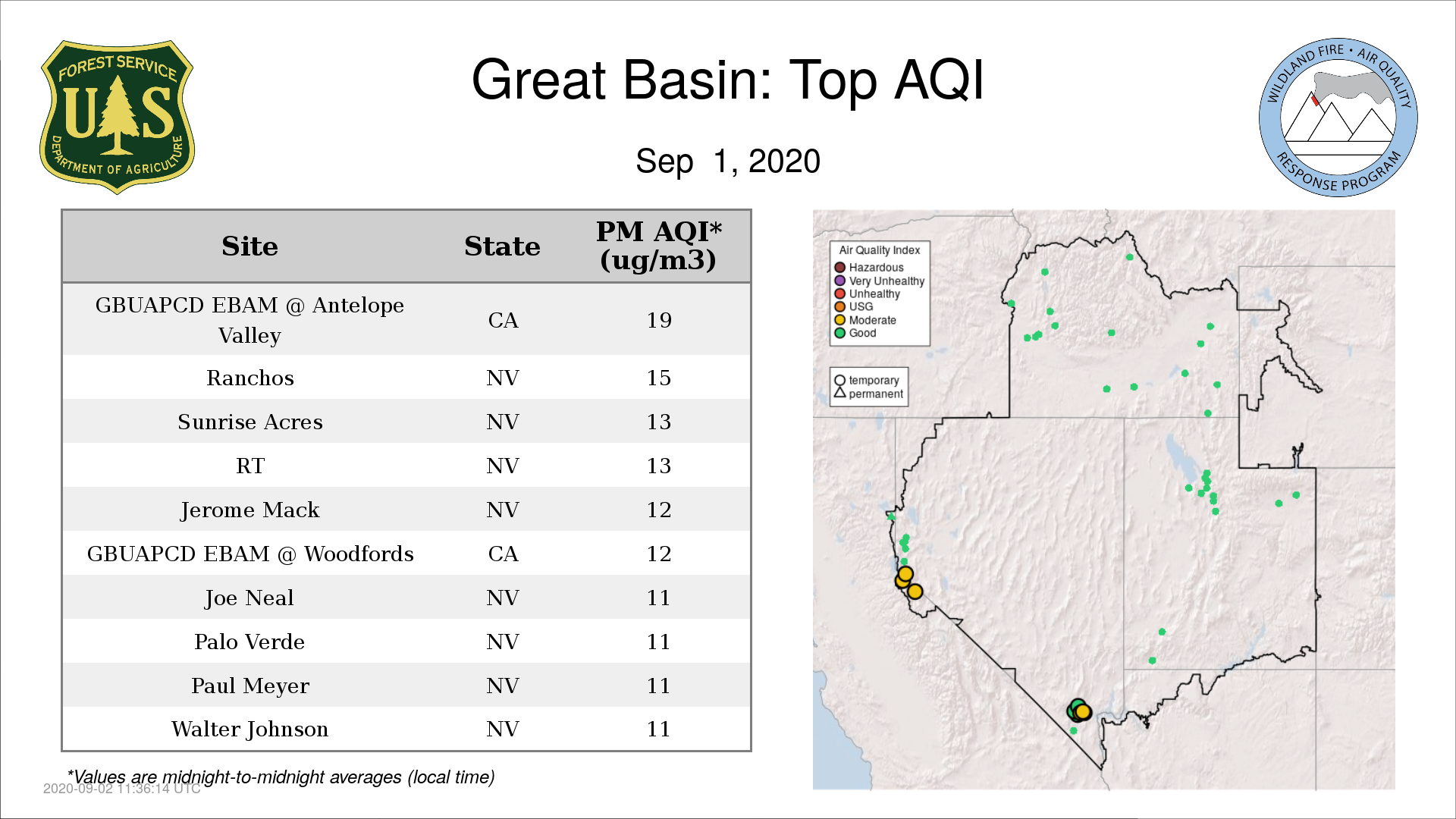
Task: Select the Very Unhealthy legend color circle
Action: coord(839,281)
